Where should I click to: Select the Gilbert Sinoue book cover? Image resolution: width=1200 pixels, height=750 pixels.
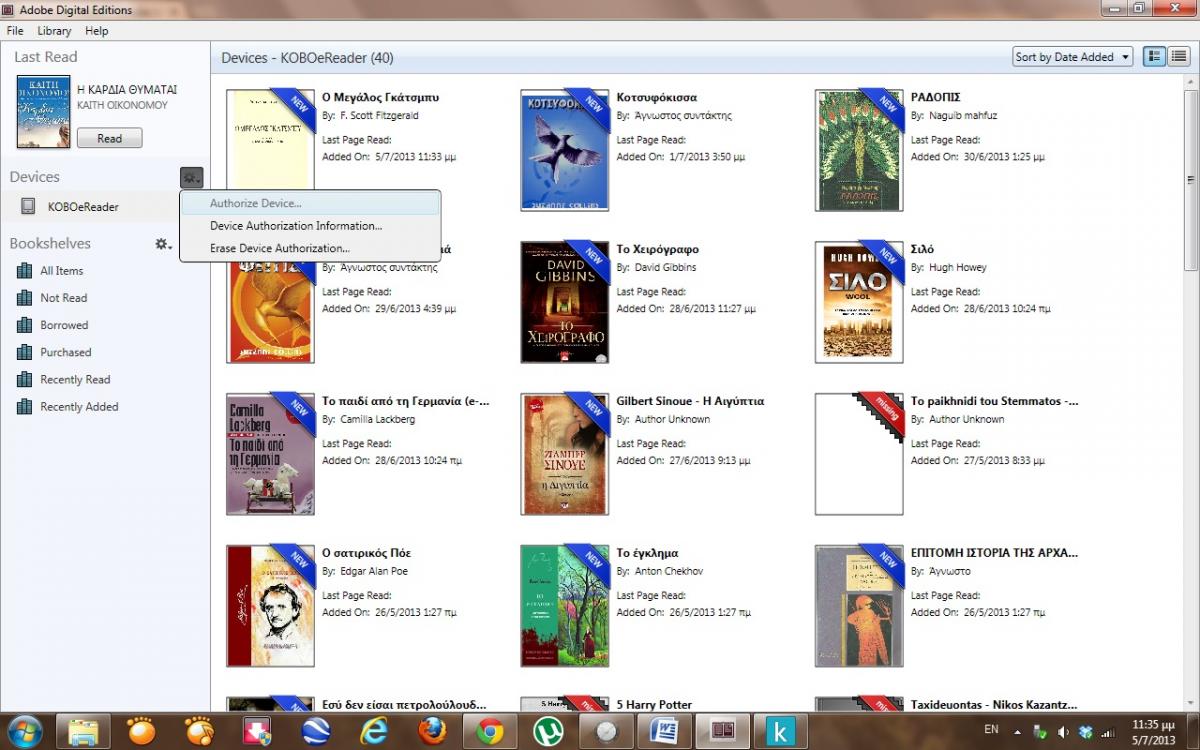click(x=564, y=454)
